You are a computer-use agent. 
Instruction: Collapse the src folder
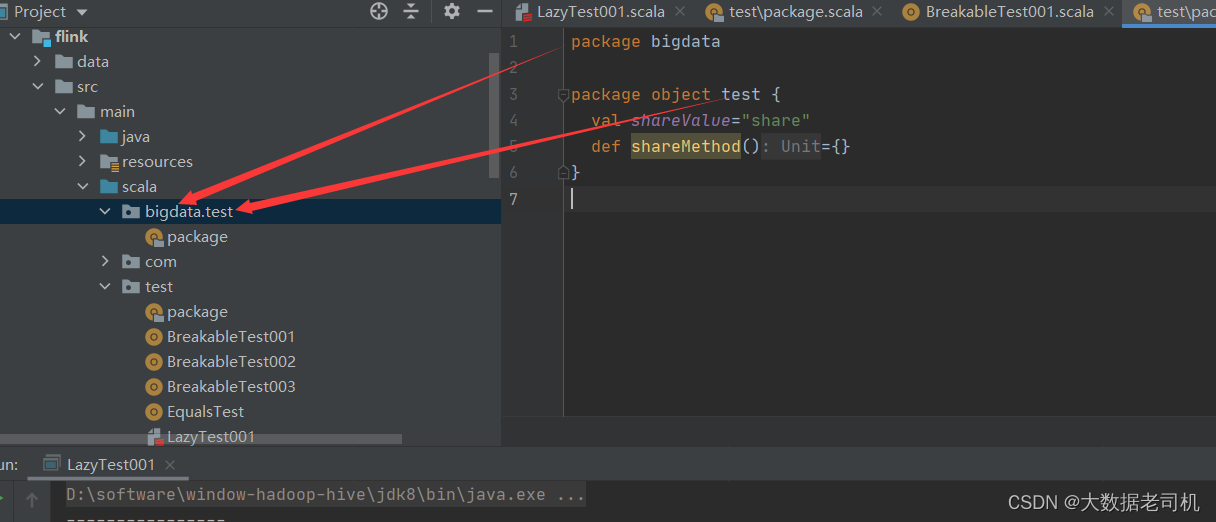(x=38, y=87)
